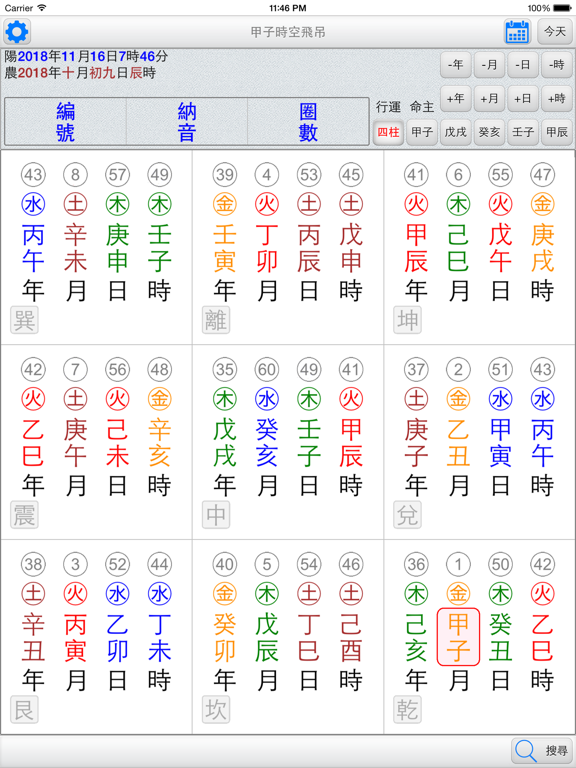This screenshot has width=576, height=768.
Task: Tap circled number 1 in 乾 palace
Action: pyautogui.click(x=458, y=565)
